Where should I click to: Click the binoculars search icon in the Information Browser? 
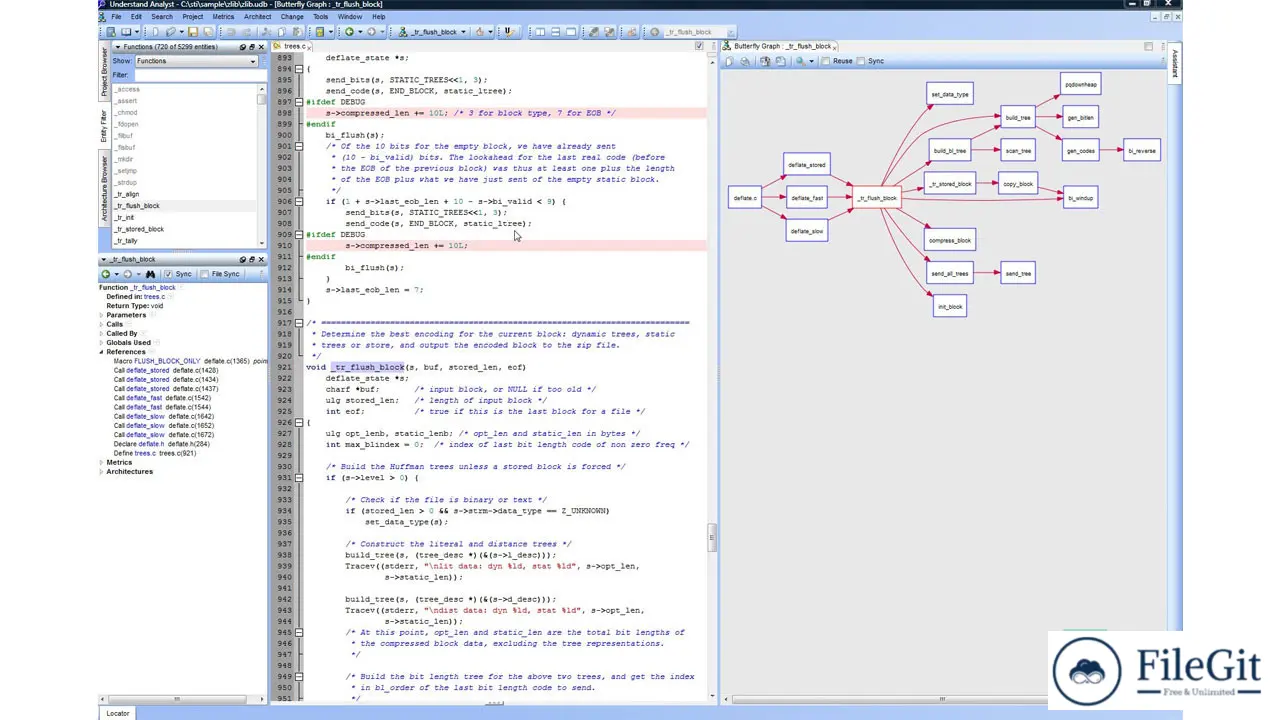pos(150,274)
